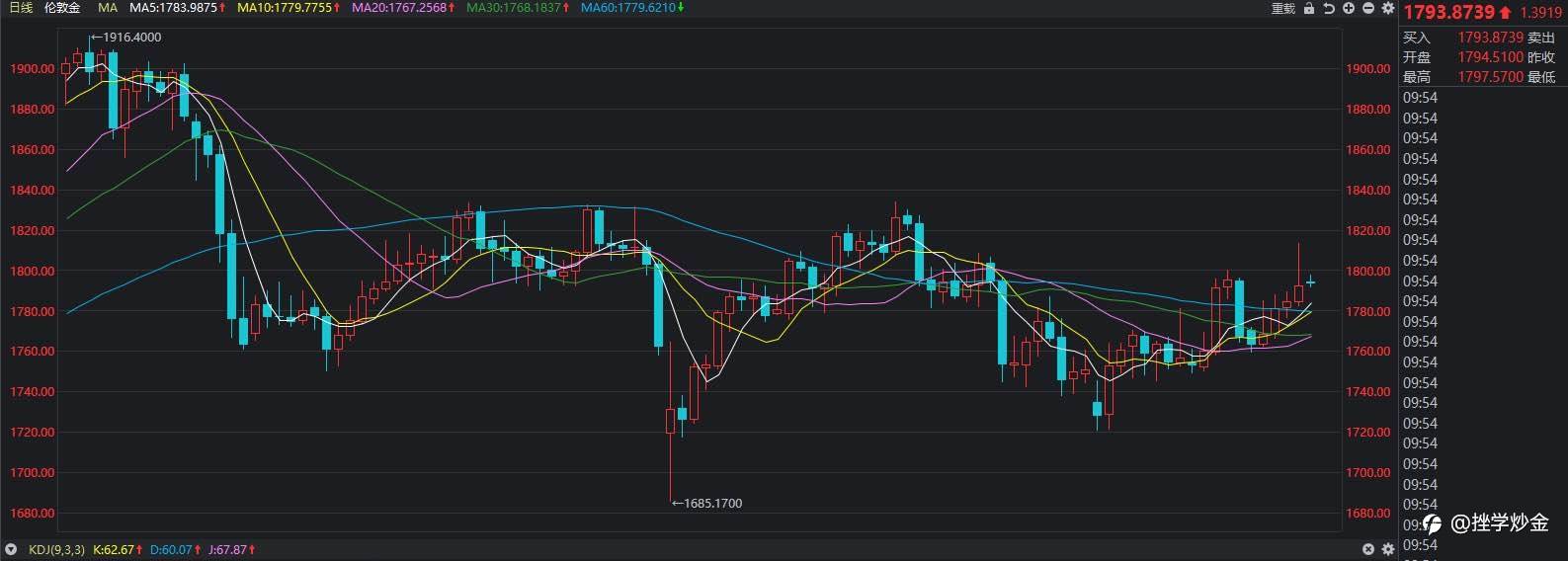Click the 最低 low label
1568x561 pixels.
[x=1541, y=77]
